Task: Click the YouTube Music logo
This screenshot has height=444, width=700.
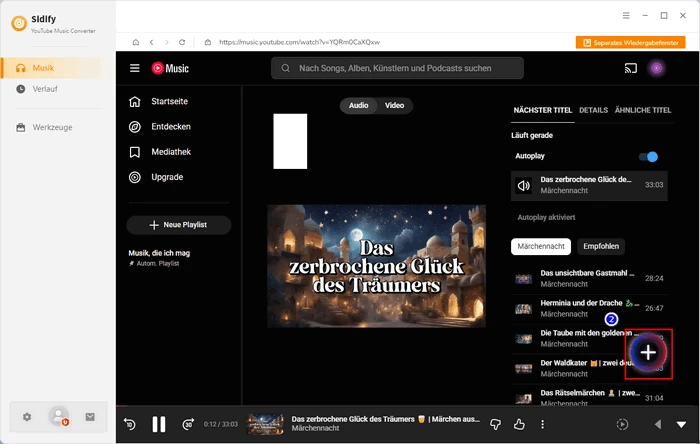Action: (170, 68)
